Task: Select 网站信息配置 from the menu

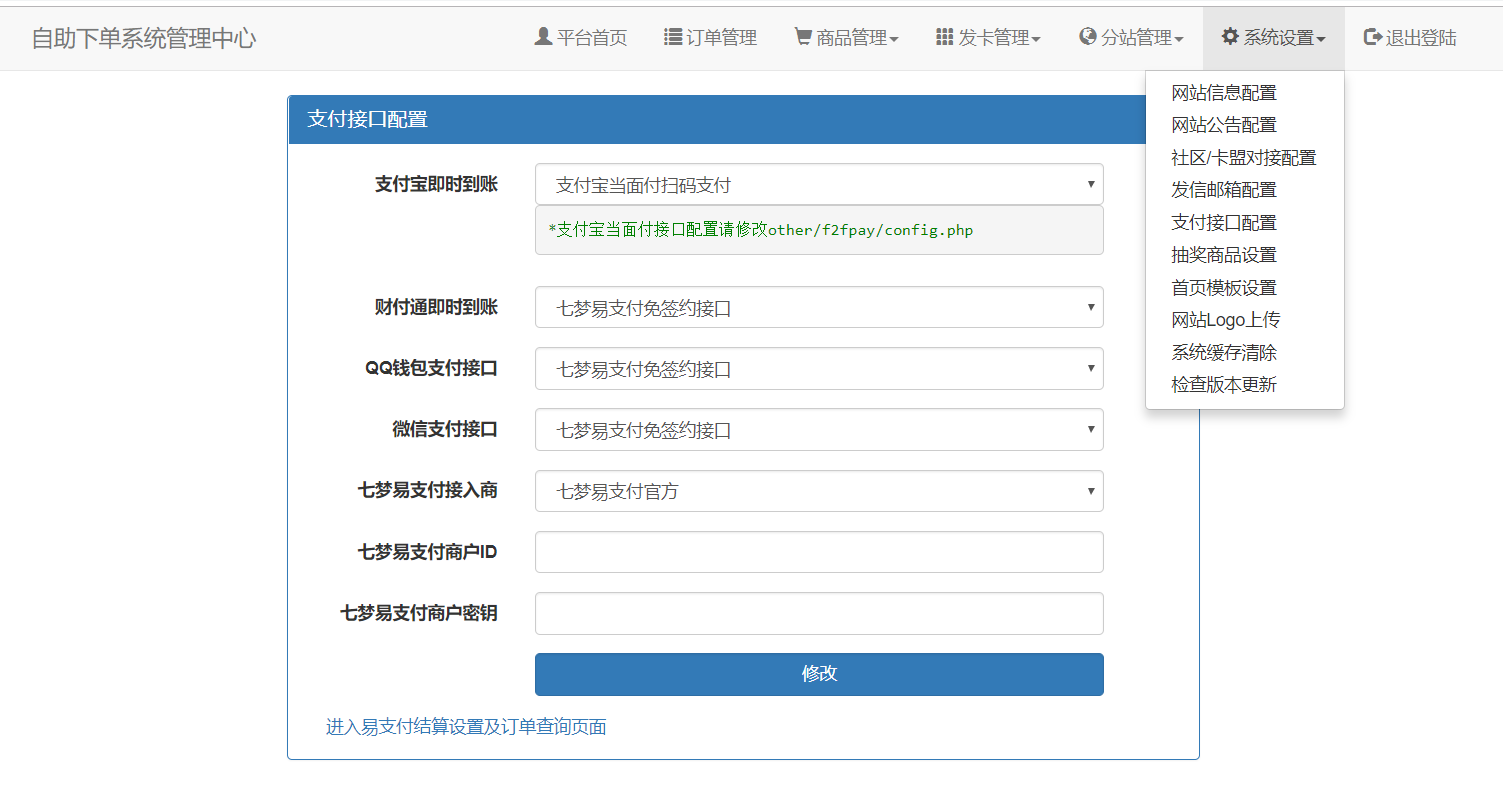Action: coord(1224,93)
